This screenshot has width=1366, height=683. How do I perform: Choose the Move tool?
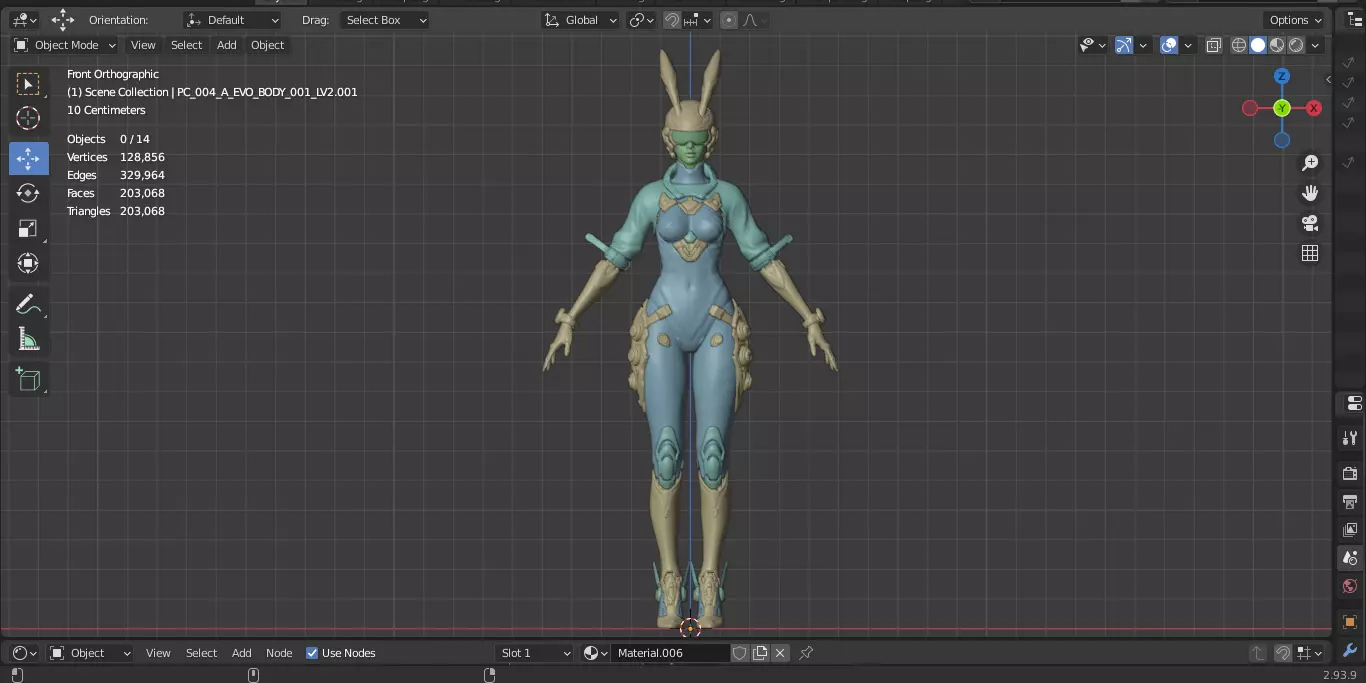tap(28, 158)
